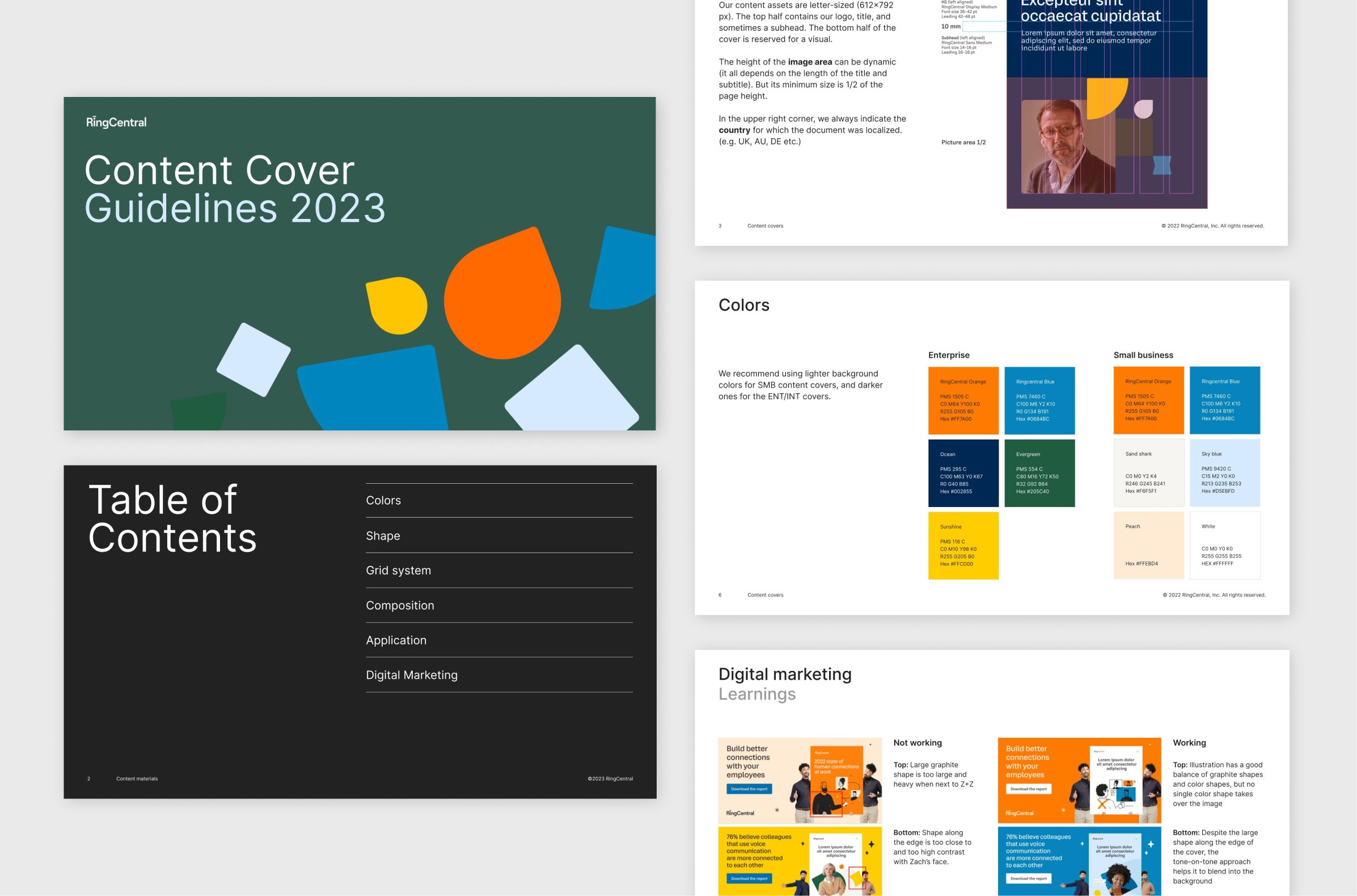Click the 'Learnings' subheading
This screenshot has width=1357, height=896.
click(x=756, y=694)
